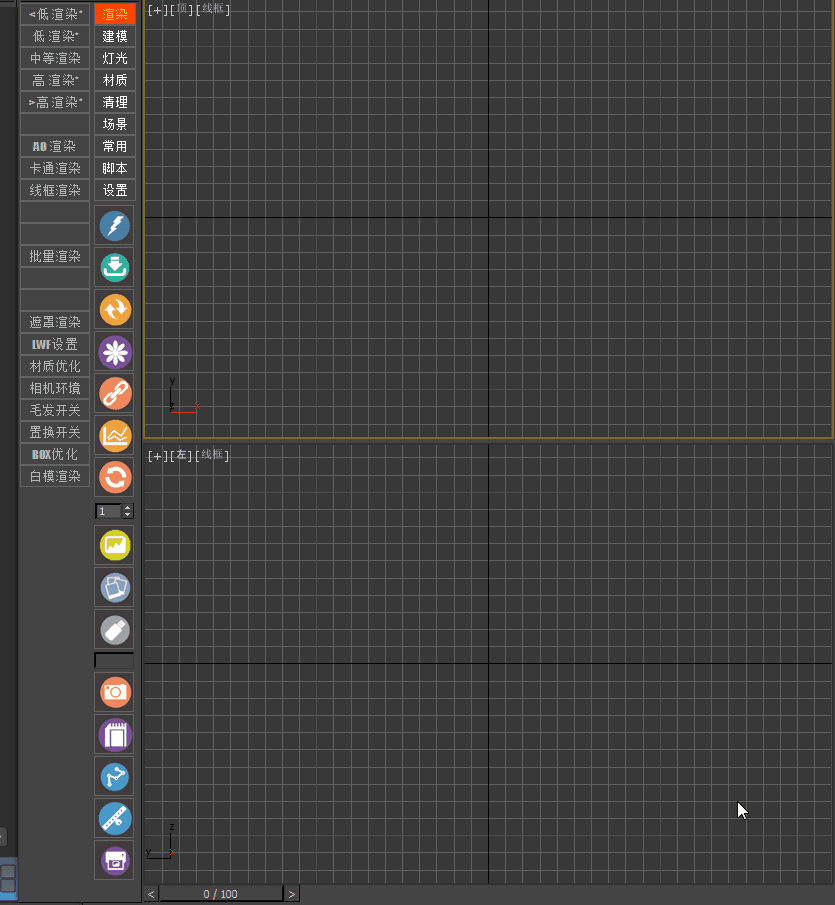Click the yellow picture frame icon
The image size is (835, 905).
point(114,545)
